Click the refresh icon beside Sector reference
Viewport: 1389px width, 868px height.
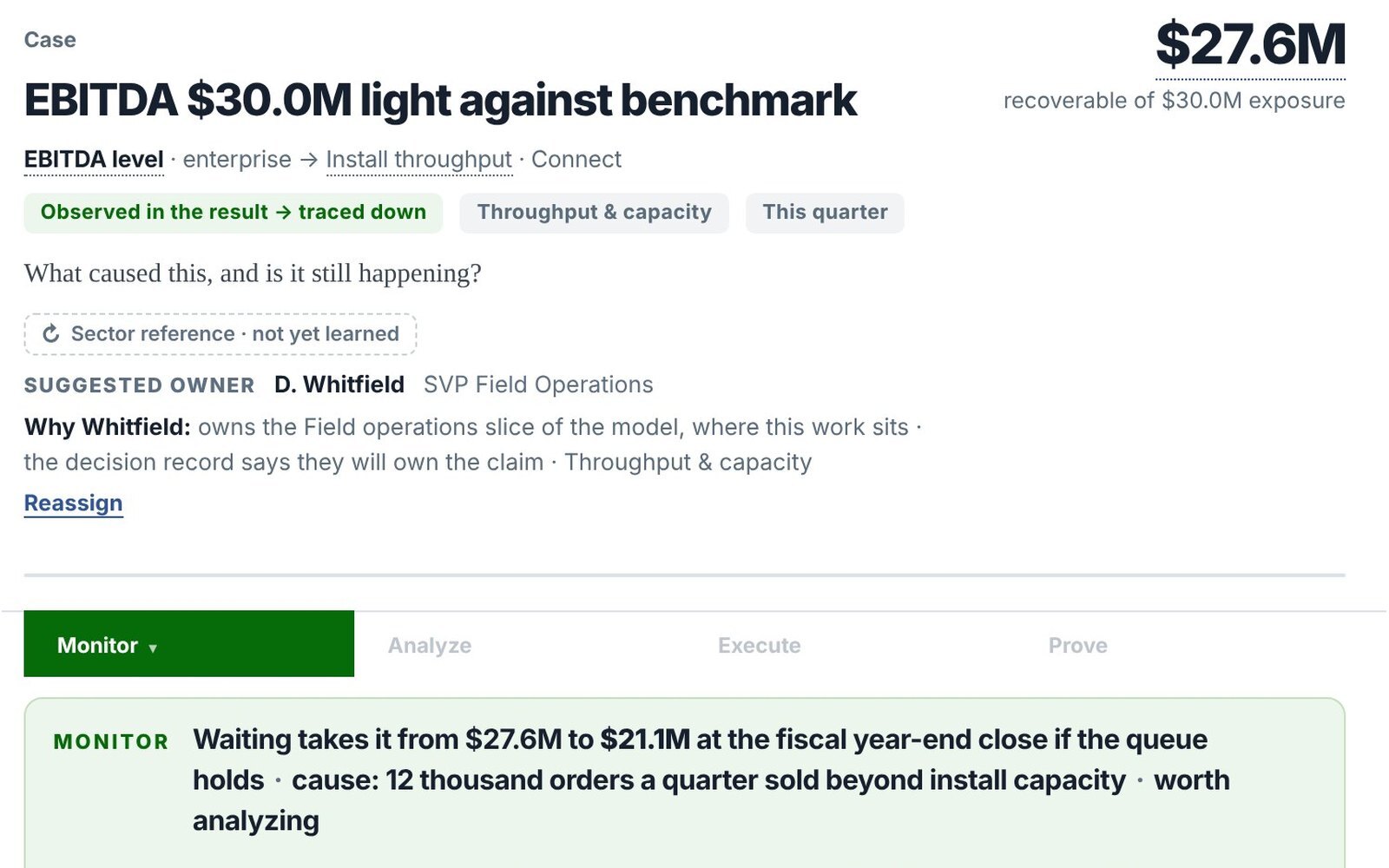51,334
